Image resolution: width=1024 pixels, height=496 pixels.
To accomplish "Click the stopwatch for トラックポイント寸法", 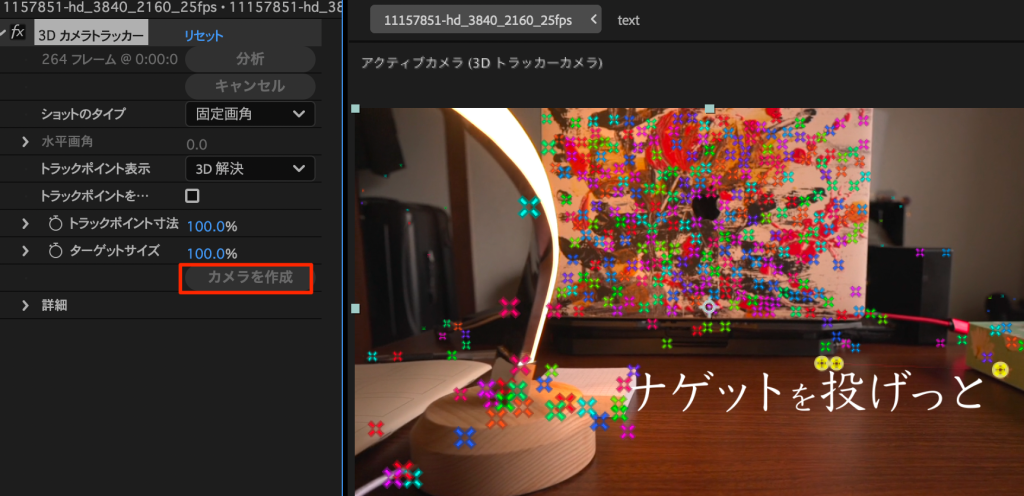I will click(55, 225).
